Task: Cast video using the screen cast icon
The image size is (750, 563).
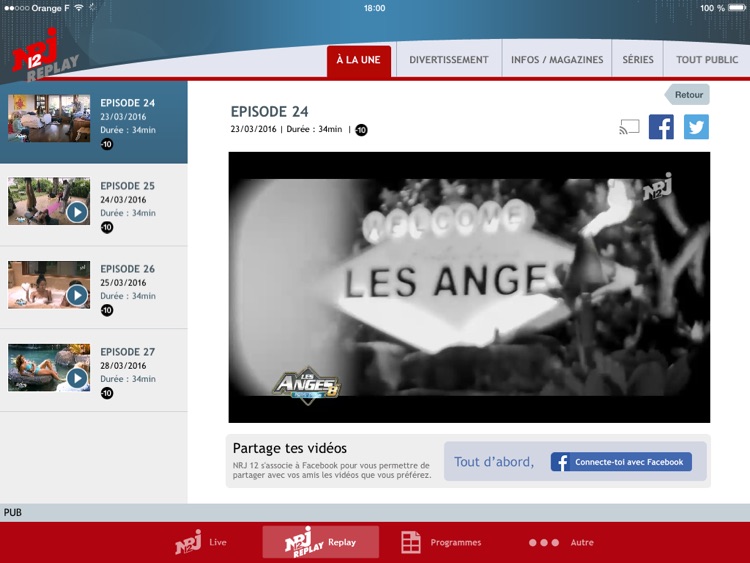Action: pyautogui.click(x=629, y=127)
